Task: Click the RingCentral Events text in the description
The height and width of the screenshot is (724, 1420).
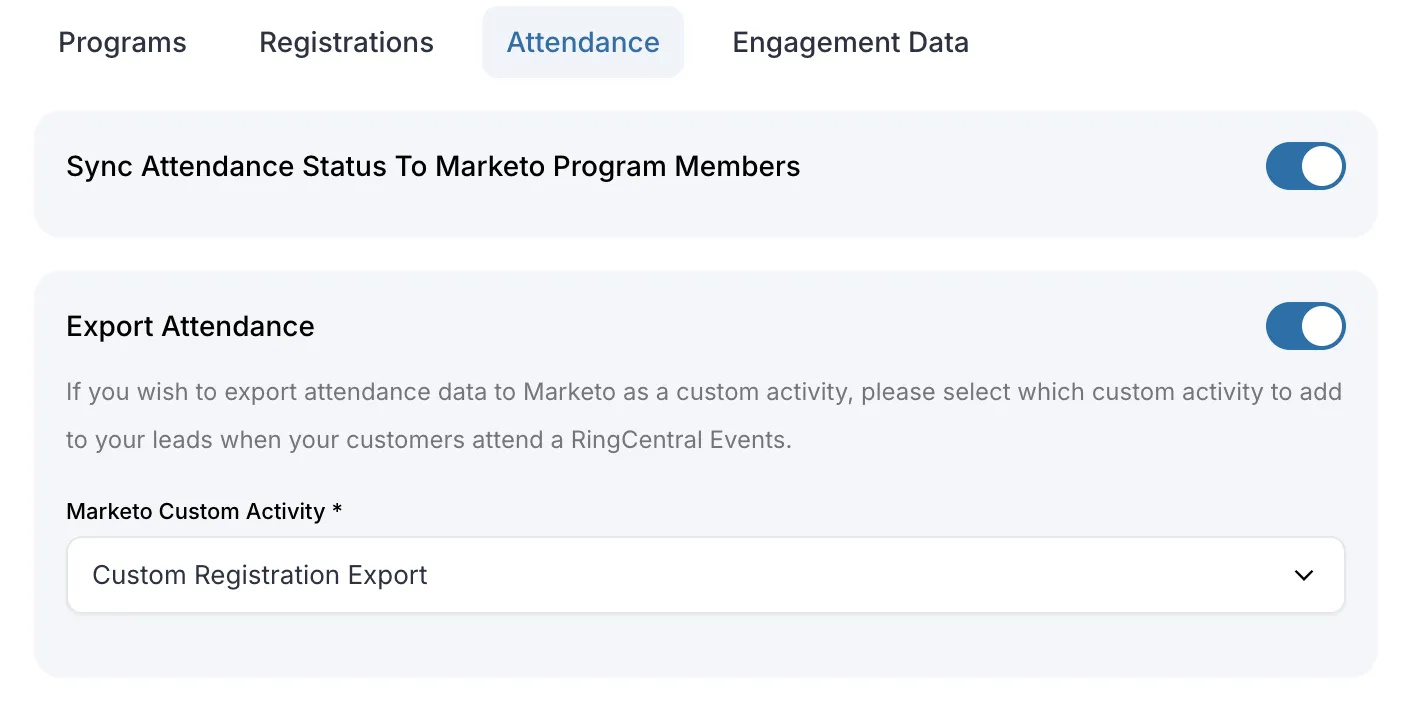Action: [680, 440]
